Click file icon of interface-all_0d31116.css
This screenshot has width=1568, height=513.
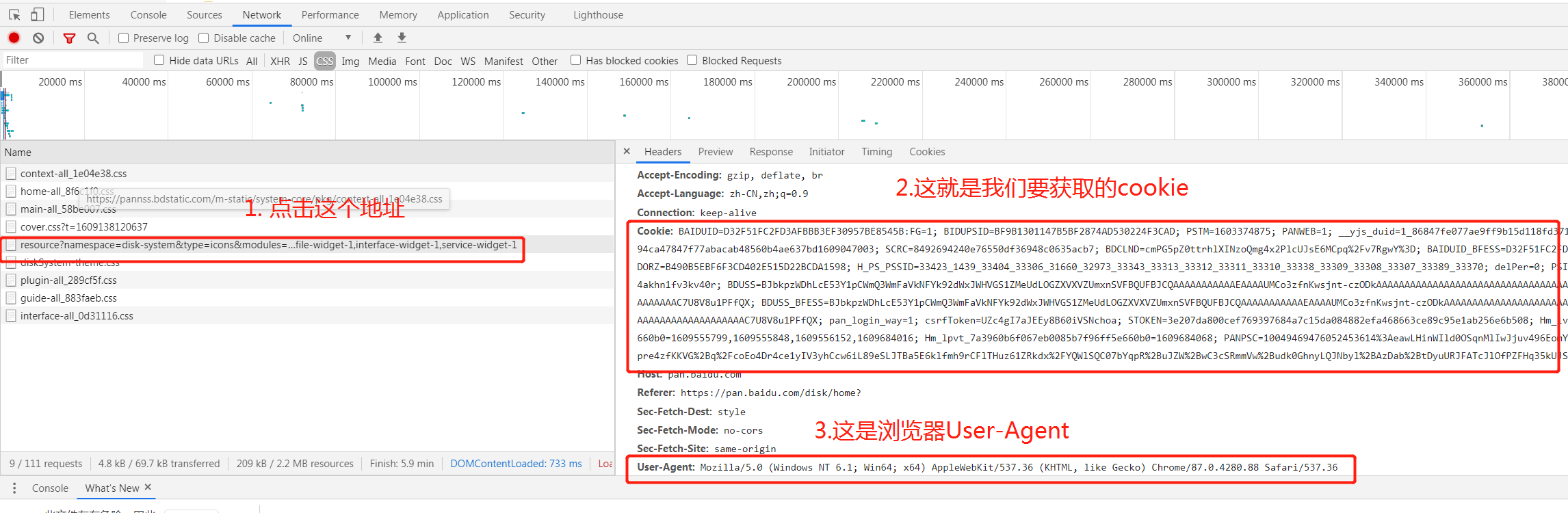[11, 315]
